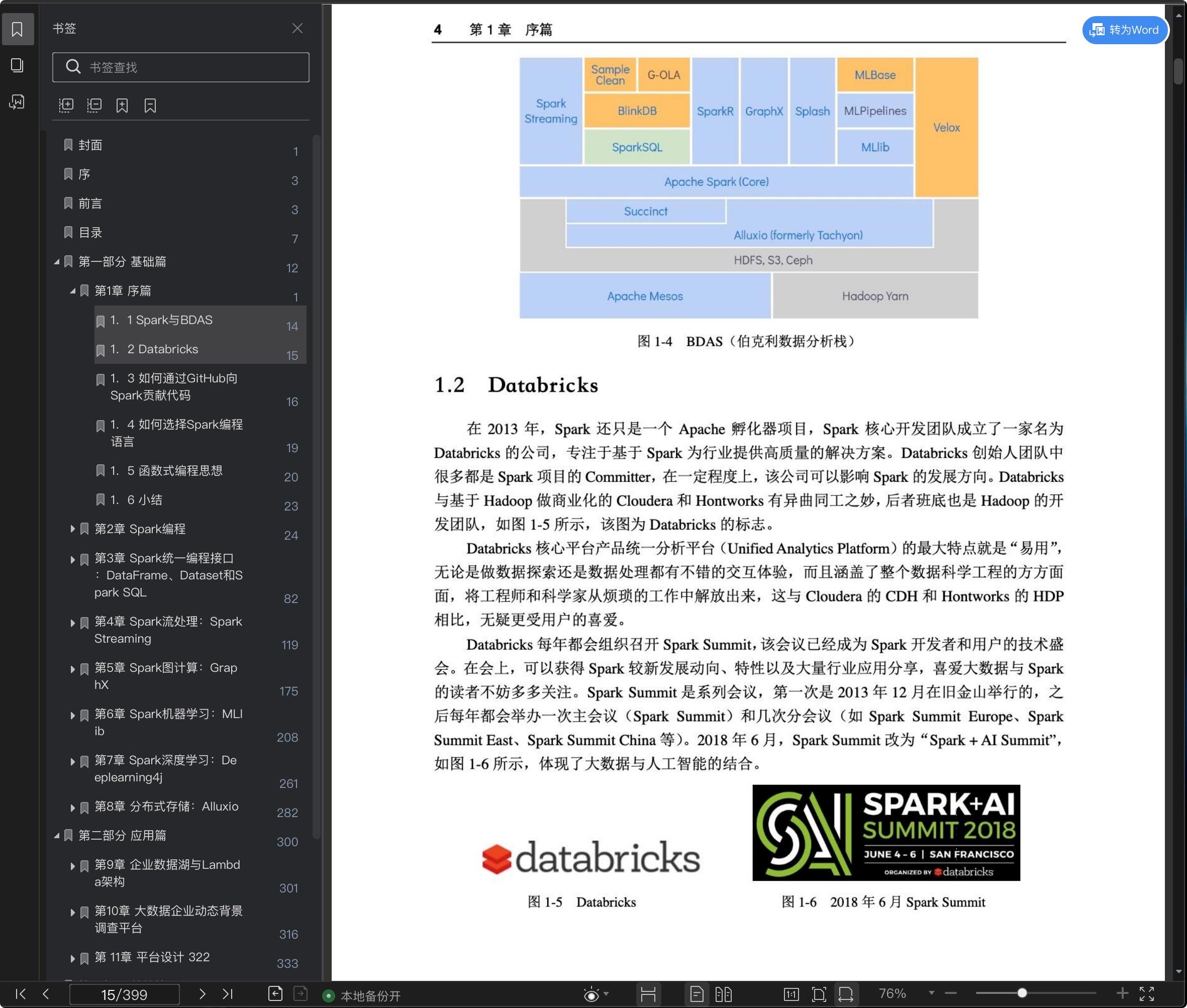Expand all bookmarks icon
The image size is (1187, 1008).
(x=66, y=105)
